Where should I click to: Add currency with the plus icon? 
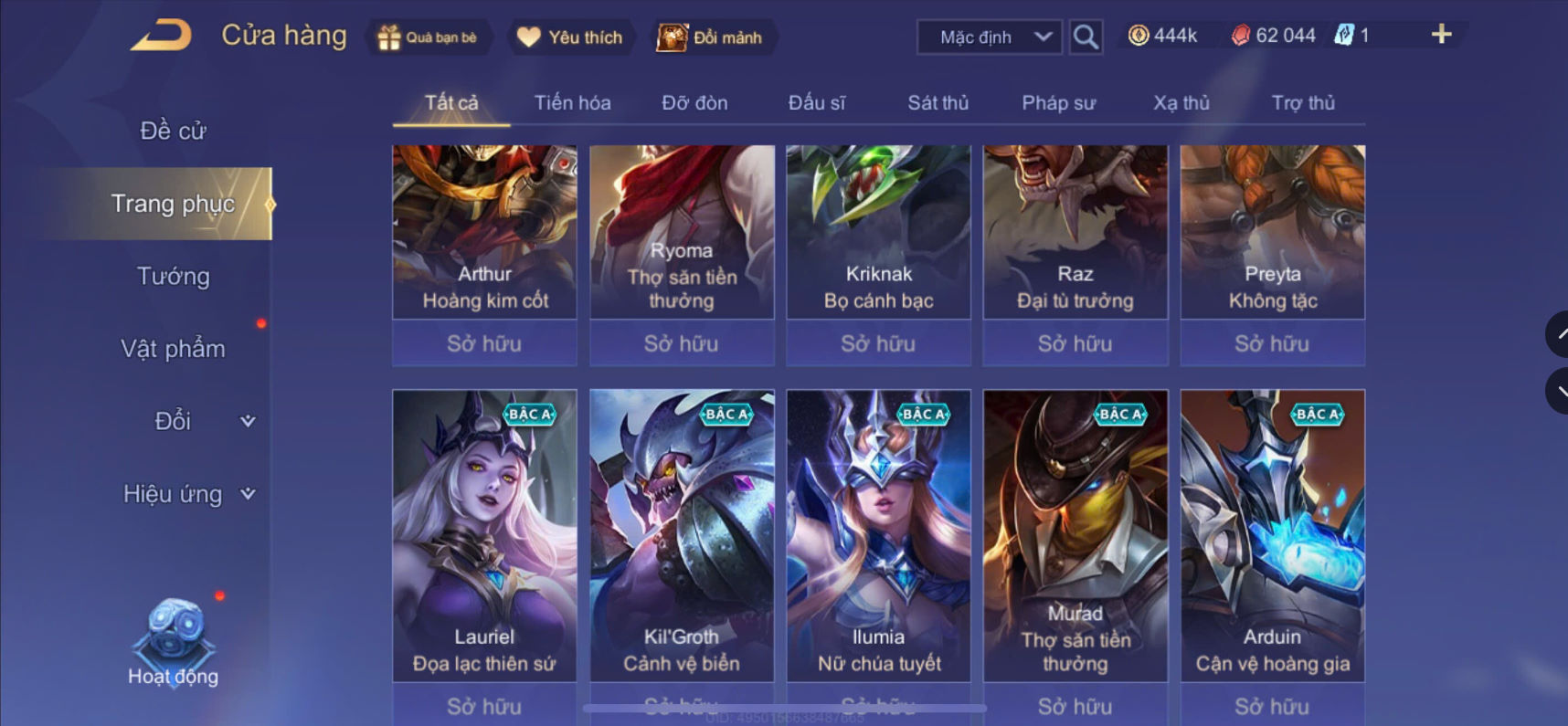pyautogui.click(x=1441, y=35)
